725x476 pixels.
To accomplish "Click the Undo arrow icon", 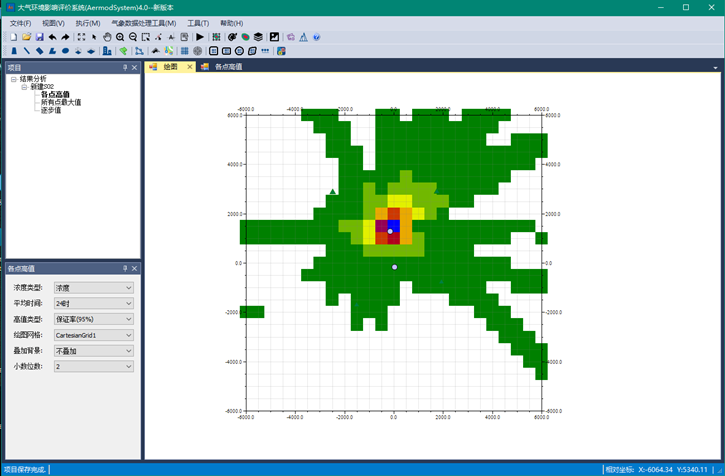I will tap(53, 37).
